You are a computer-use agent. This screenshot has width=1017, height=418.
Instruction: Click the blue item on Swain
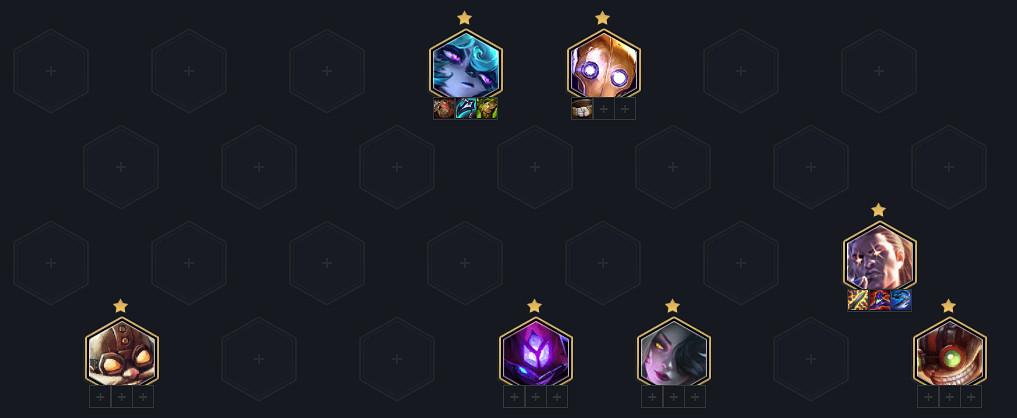901,301
